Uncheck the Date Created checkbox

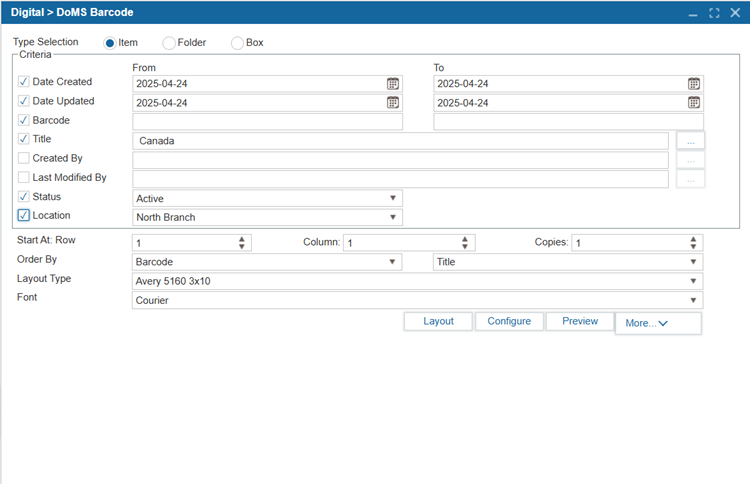[x=23, y=82]
